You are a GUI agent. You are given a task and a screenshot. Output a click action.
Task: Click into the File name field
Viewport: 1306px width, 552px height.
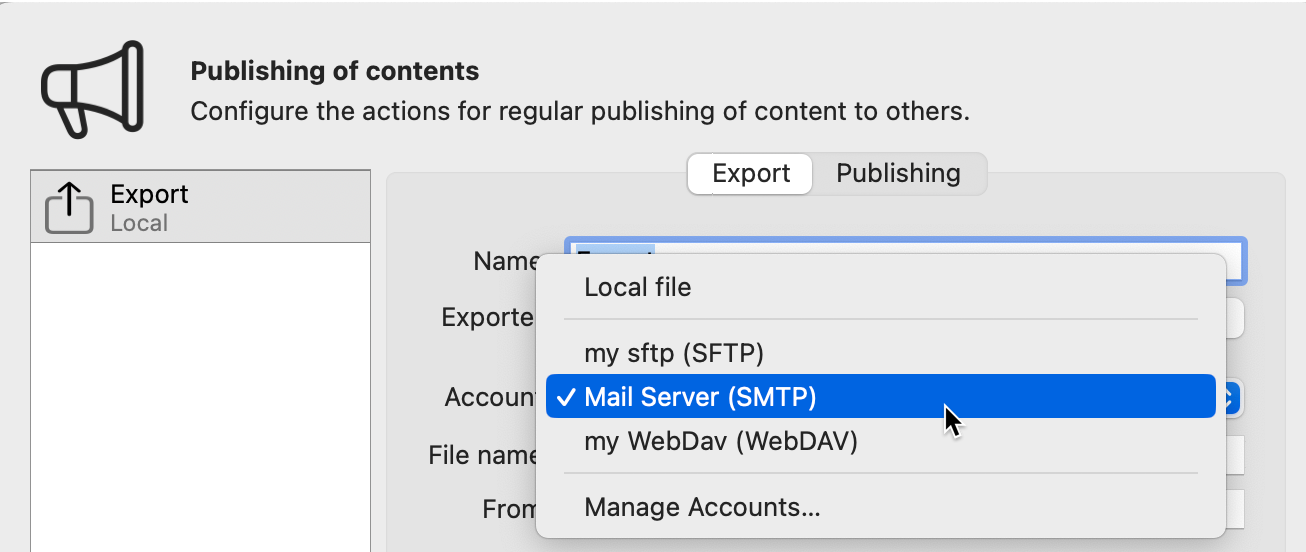(1235, 455)
